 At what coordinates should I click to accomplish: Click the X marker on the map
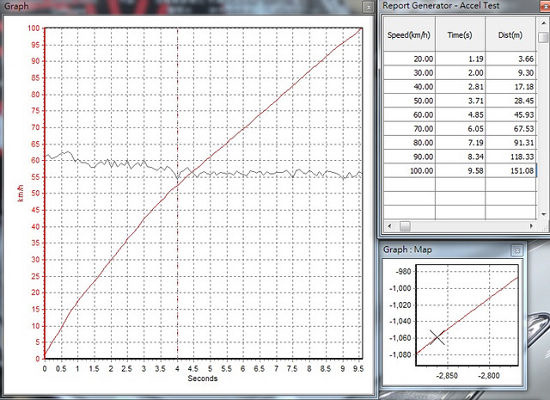tap(437, 338)
